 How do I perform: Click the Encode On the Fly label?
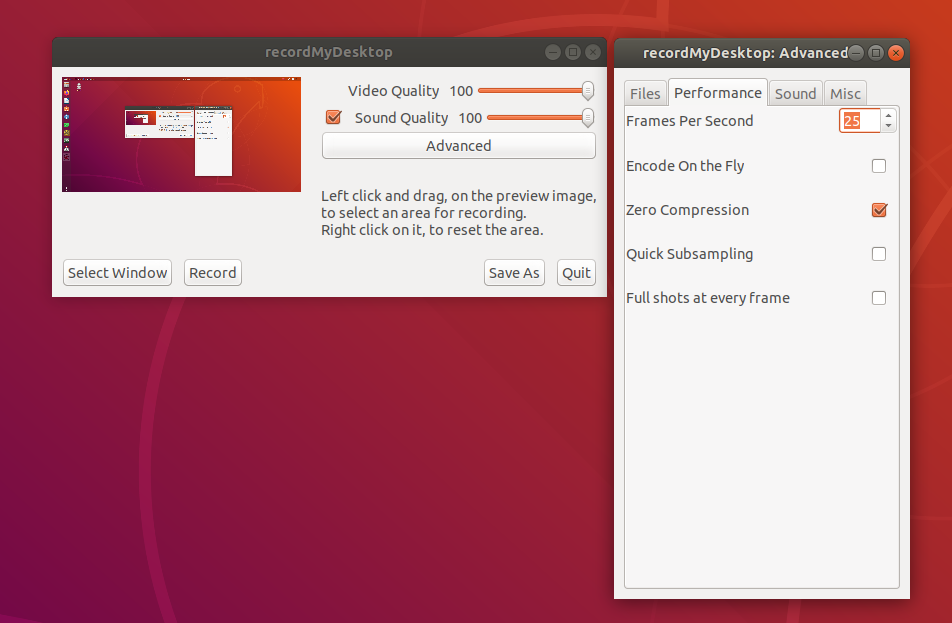(x=685, y=166)
